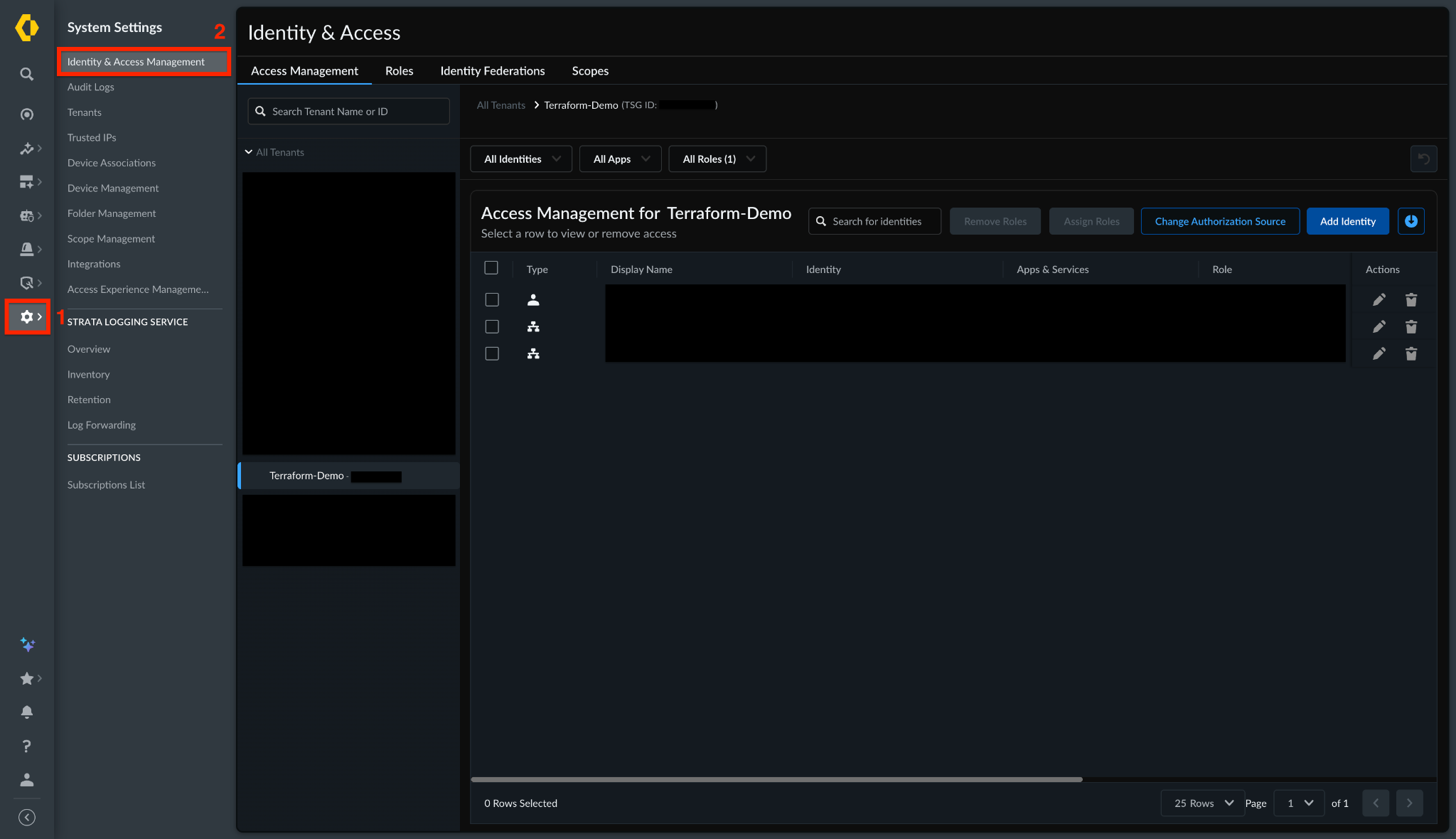
Task: Go to the previous page arrow
Action: 1376,803
